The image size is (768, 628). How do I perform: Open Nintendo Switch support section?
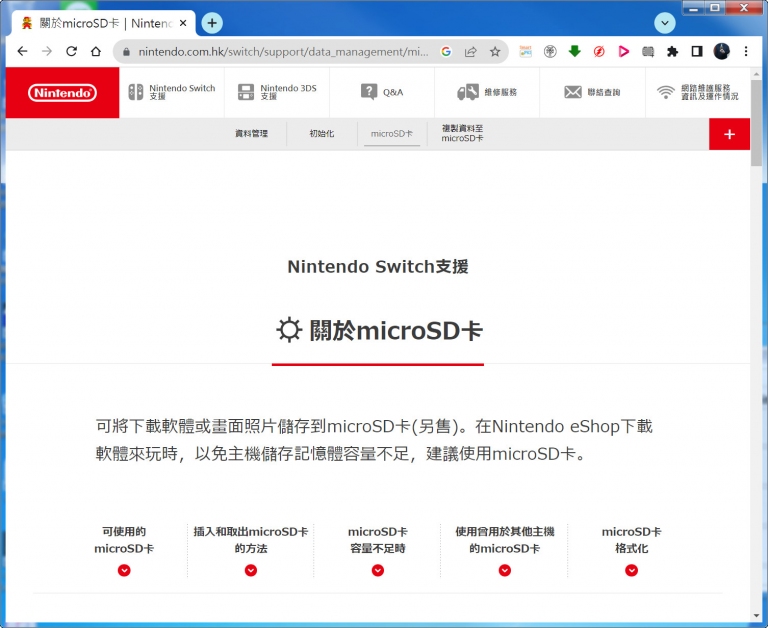(171, 92)
